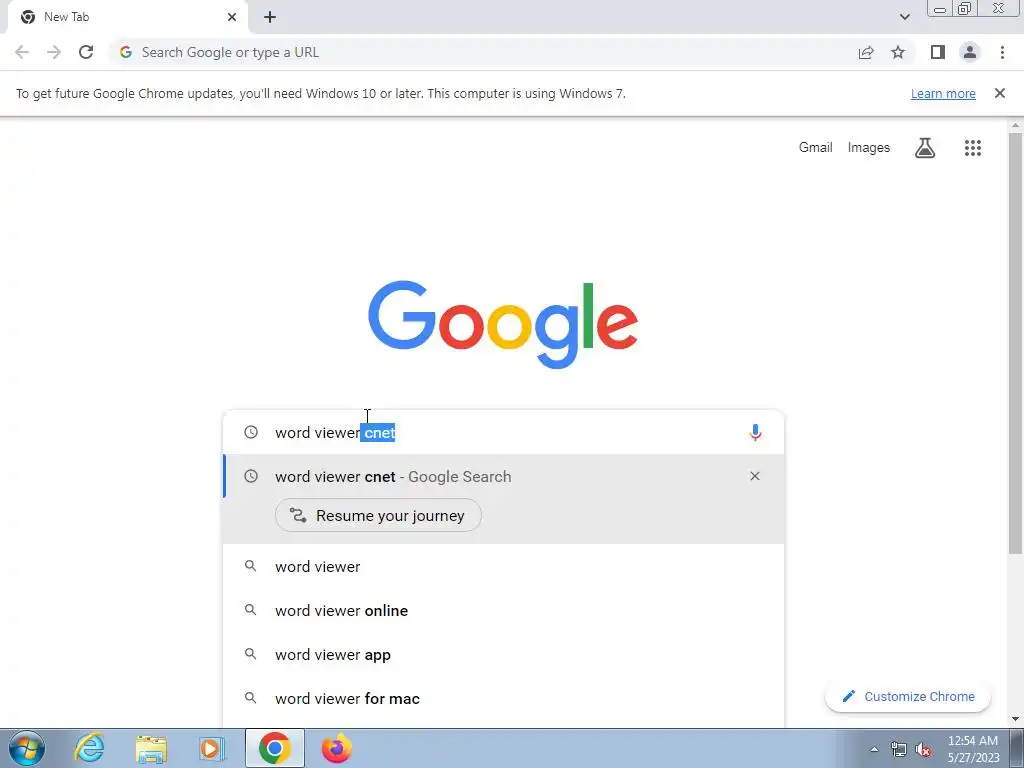Click the page vertical scrollbar thumb
The width and height of the screenshot is (1024, 768).
(x=1015, y=343)
